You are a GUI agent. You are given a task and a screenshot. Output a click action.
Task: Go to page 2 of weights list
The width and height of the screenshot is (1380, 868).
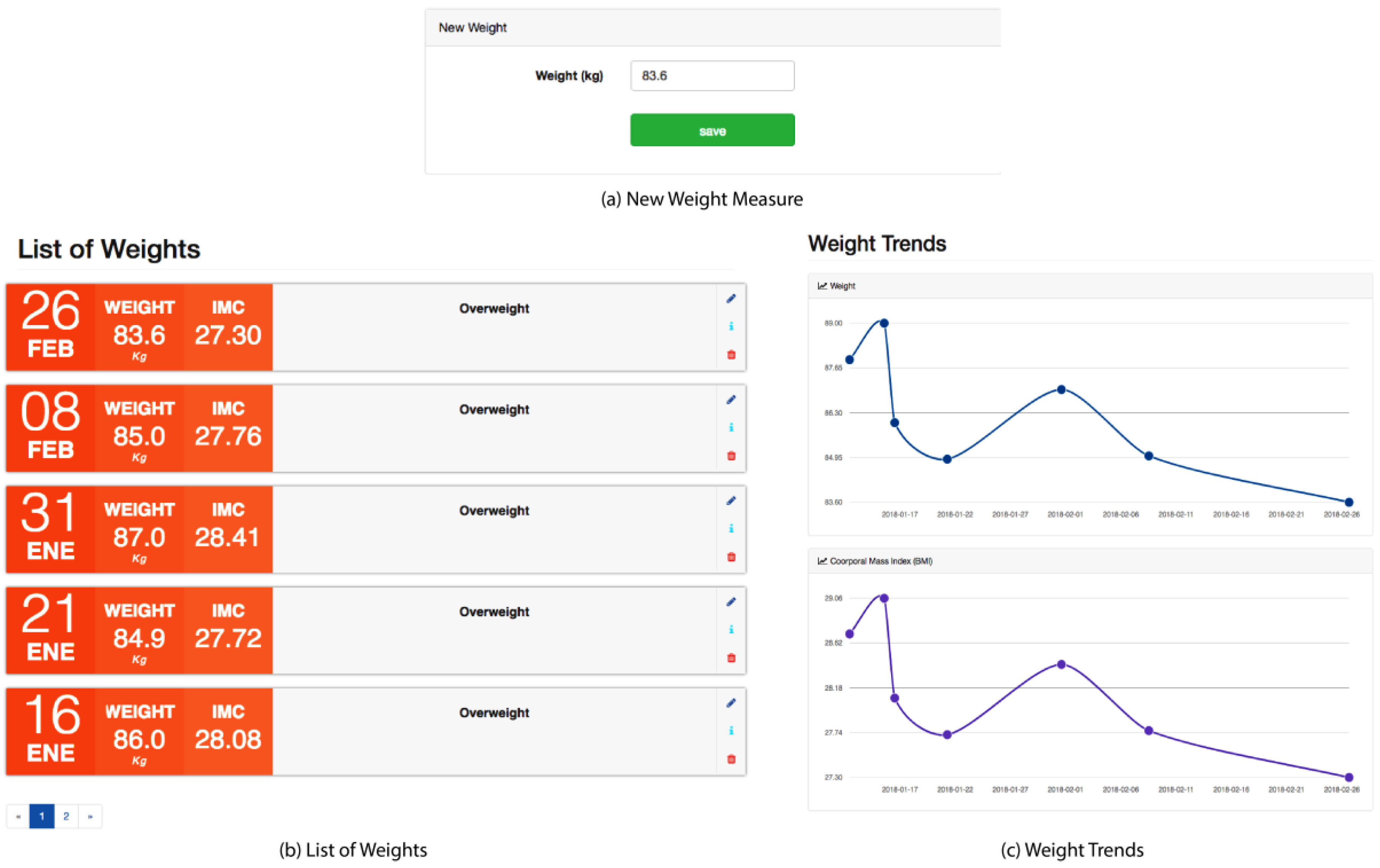point(66,816)
